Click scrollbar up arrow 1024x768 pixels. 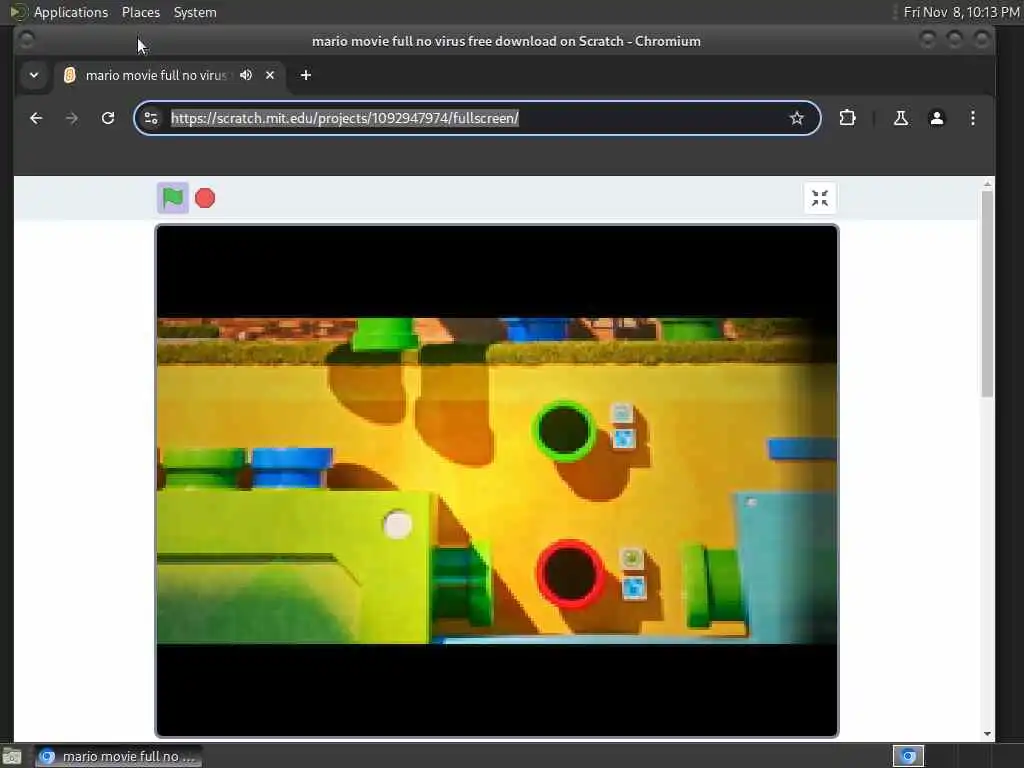(987, 185)
